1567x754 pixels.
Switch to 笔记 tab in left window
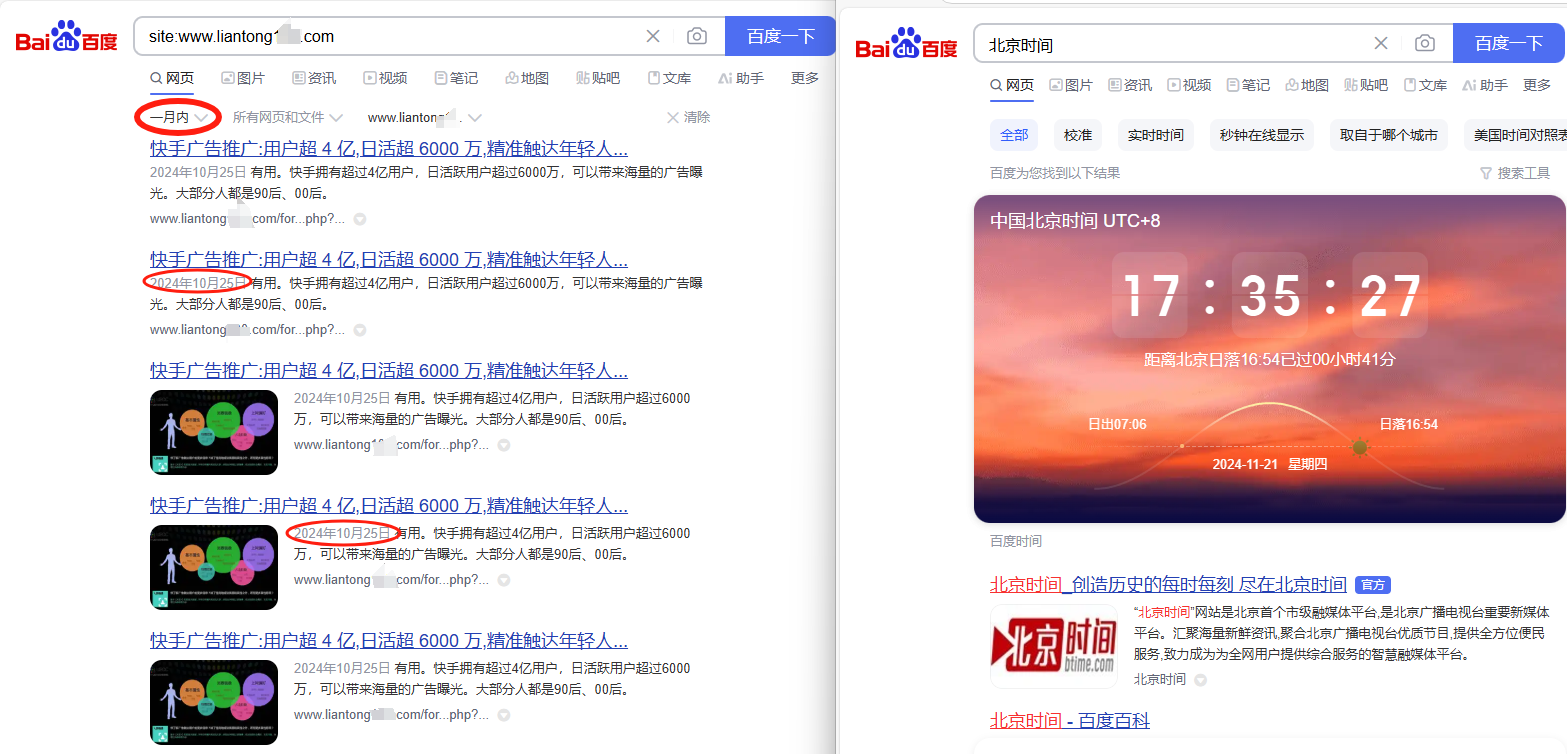456,78
